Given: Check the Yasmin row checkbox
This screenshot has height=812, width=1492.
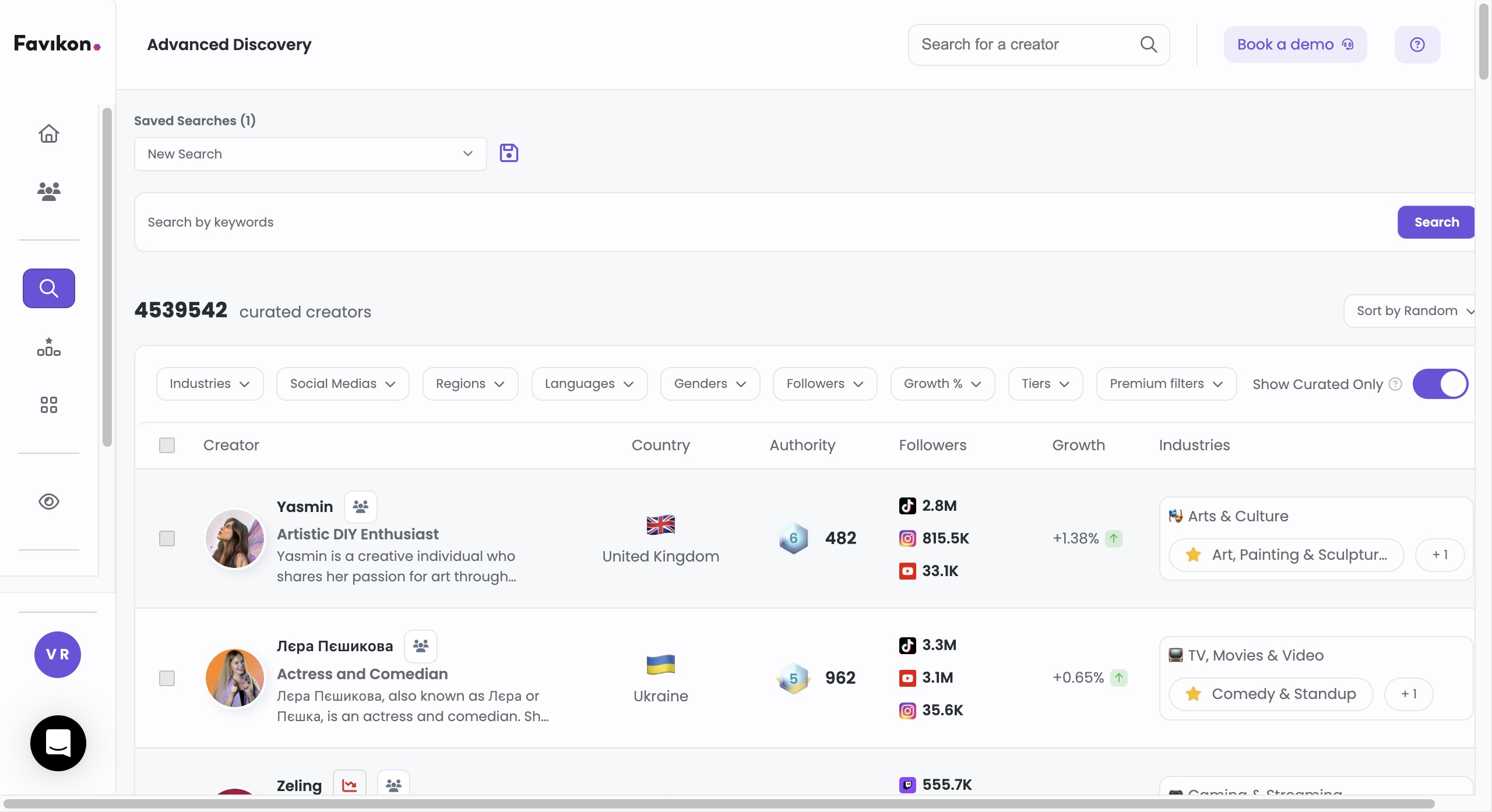Looking at the screenshot, I should click(167, 538).
